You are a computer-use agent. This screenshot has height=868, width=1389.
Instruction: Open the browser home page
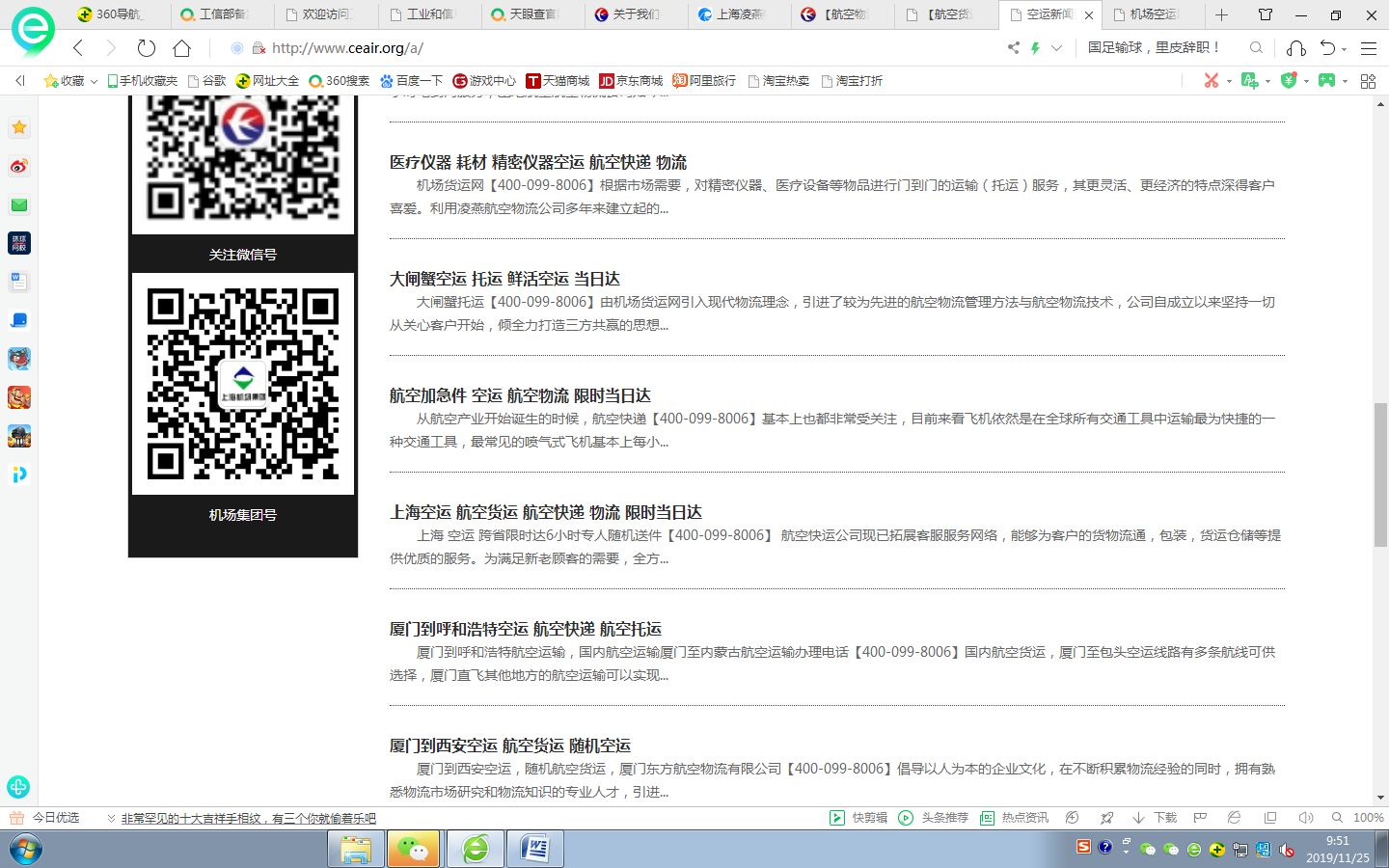point(181,48)
